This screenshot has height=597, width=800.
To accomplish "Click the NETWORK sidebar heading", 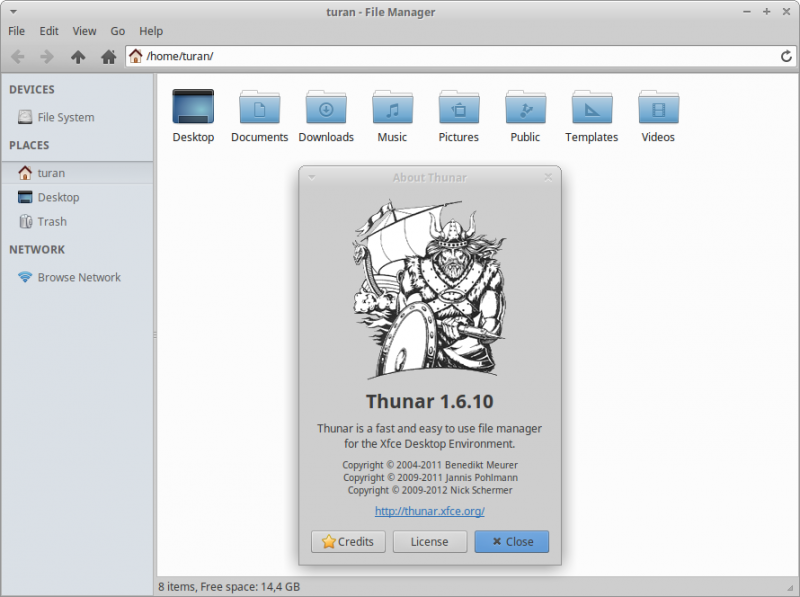I will pos(37,250).
